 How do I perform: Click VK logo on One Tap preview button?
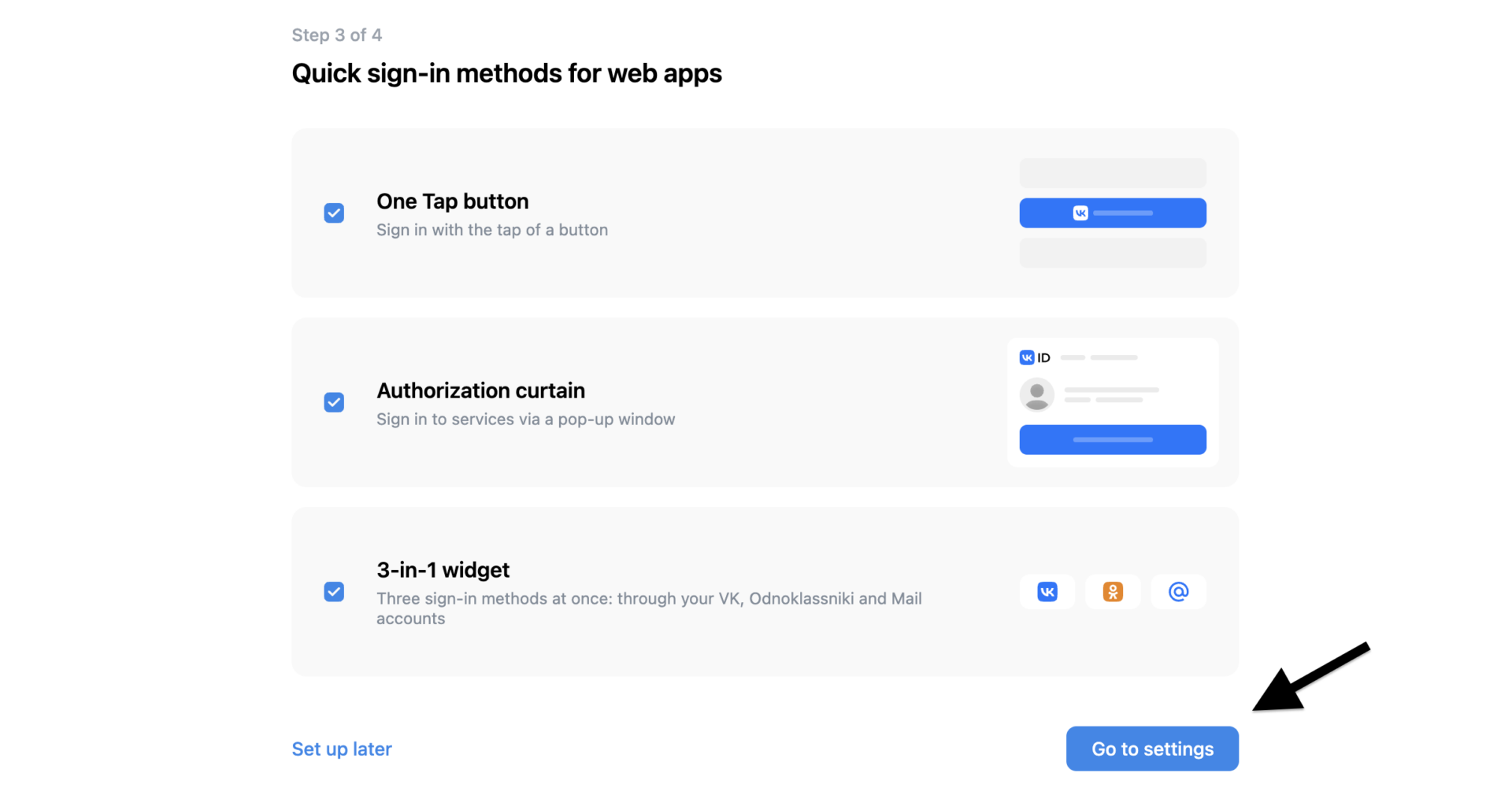click(1080, 213)
